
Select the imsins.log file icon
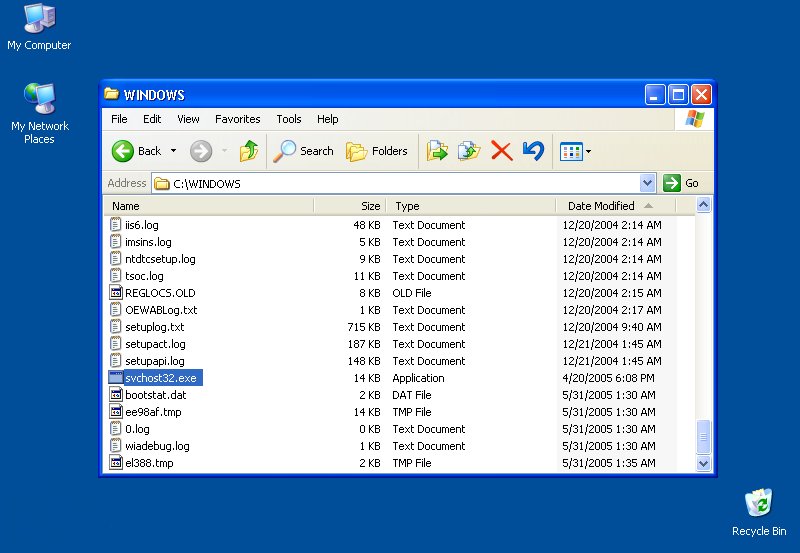(x=116, y=242)
